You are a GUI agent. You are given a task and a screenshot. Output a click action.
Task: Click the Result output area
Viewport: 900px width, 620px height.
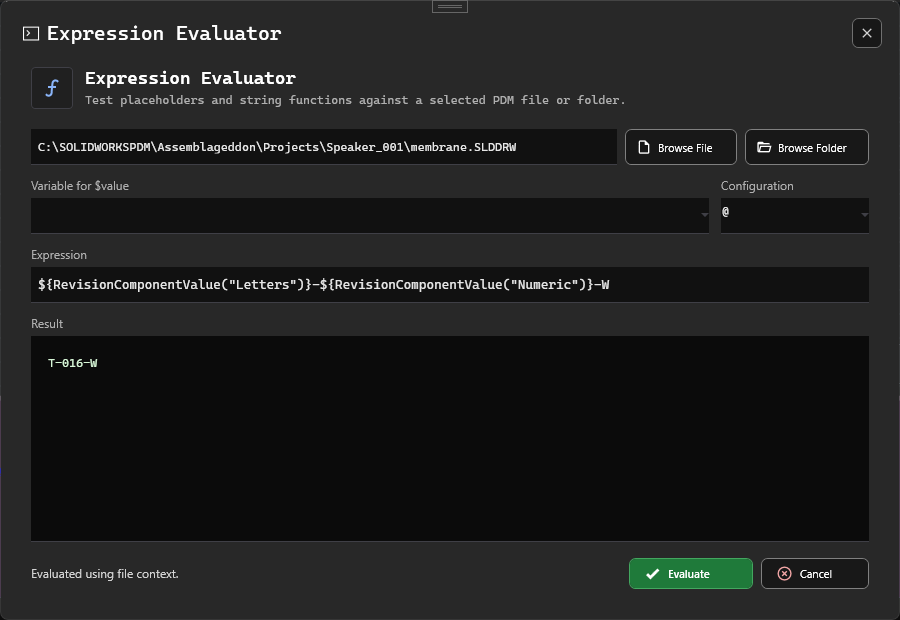449,438
